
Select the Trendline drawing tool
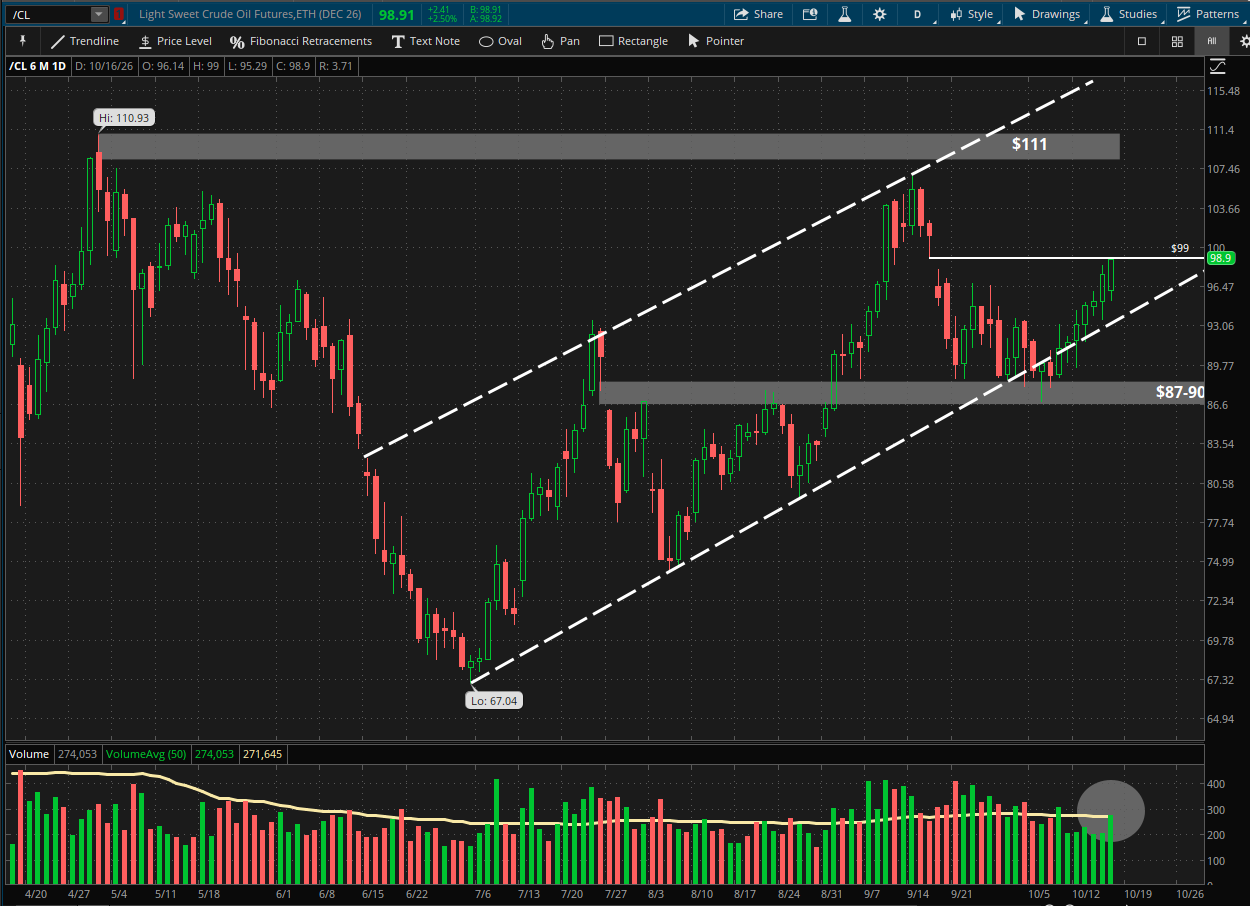[x=84, y=41]
